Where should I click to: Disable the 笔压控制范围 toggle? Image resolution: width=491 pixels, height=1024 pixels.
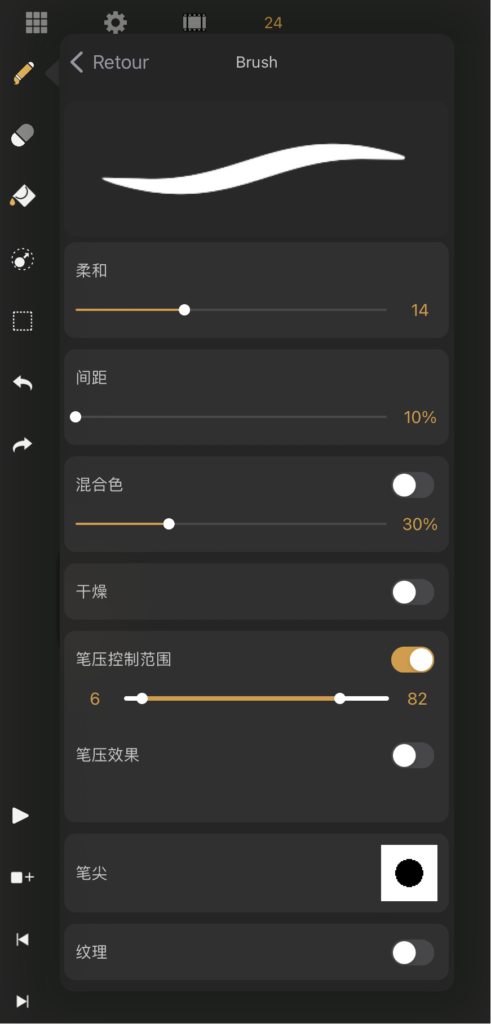click(x=413, y=660)
